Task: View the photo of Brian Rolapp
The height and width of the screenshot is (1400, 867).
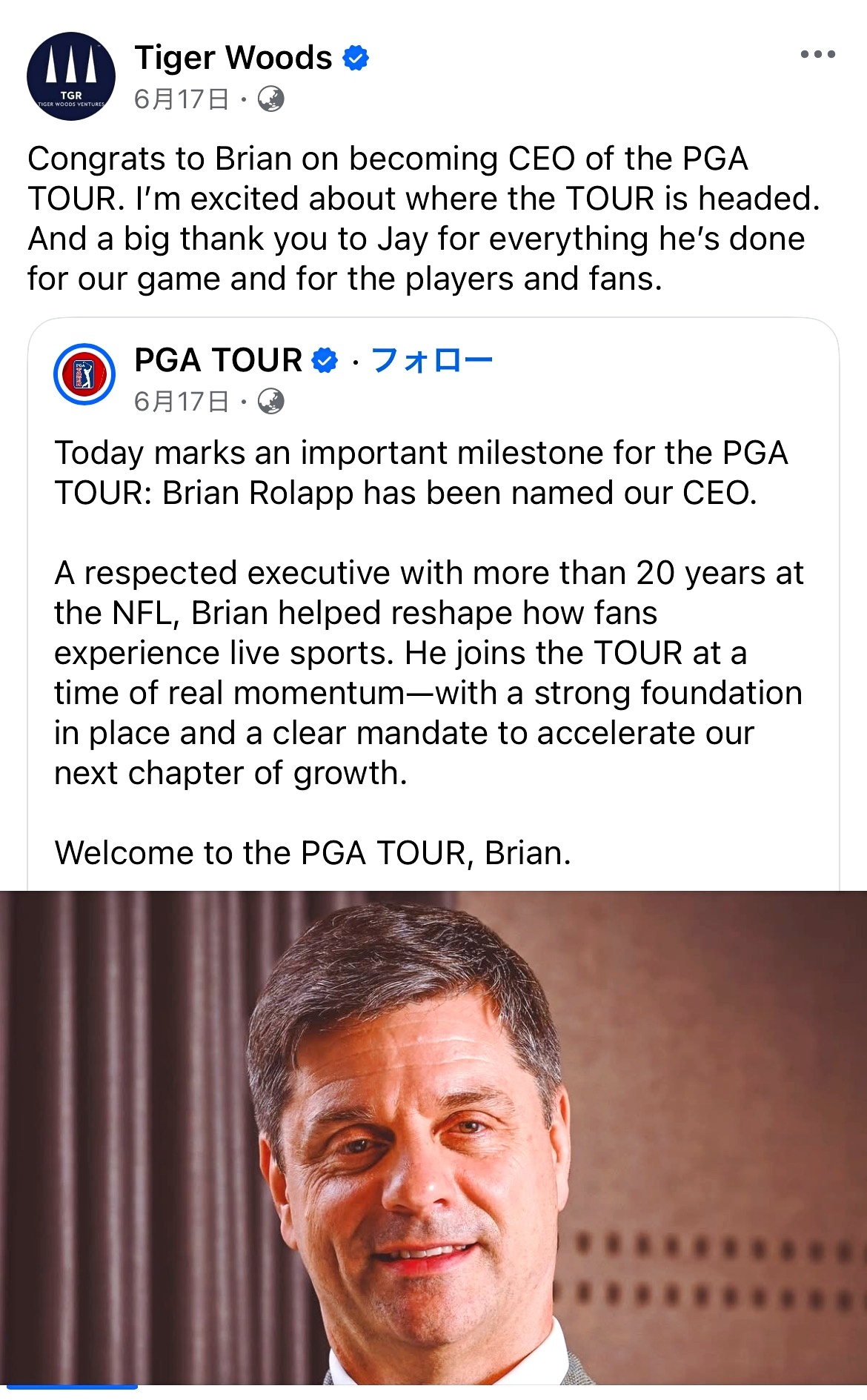Action: [433, 1138]
